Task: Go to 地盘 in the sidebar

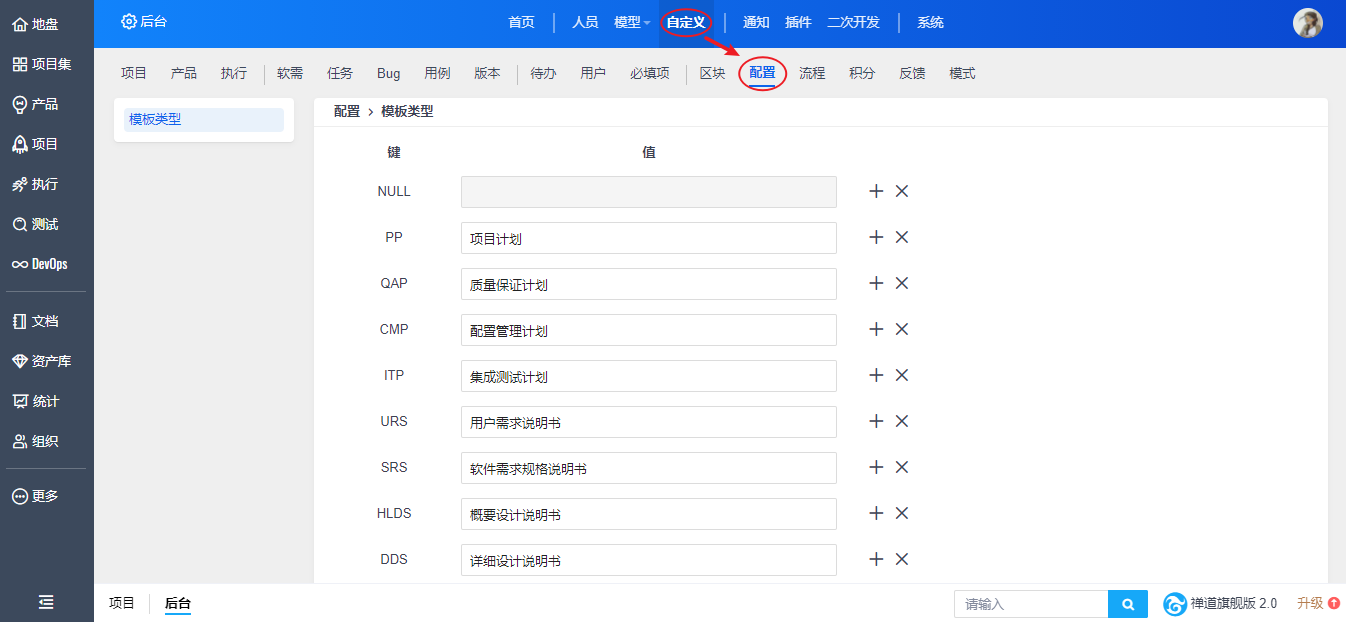Action: (x=36, y=24)
